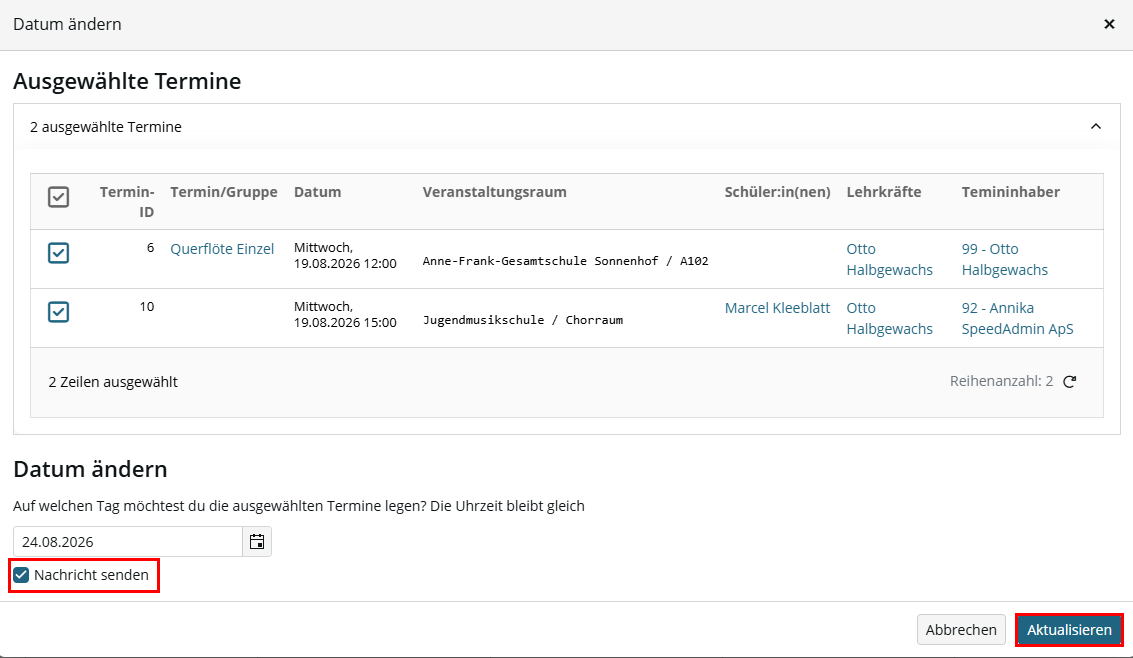1133x658 pixels.
Task: Sort by the Termin/Gruppe column header
Action: 224,192
